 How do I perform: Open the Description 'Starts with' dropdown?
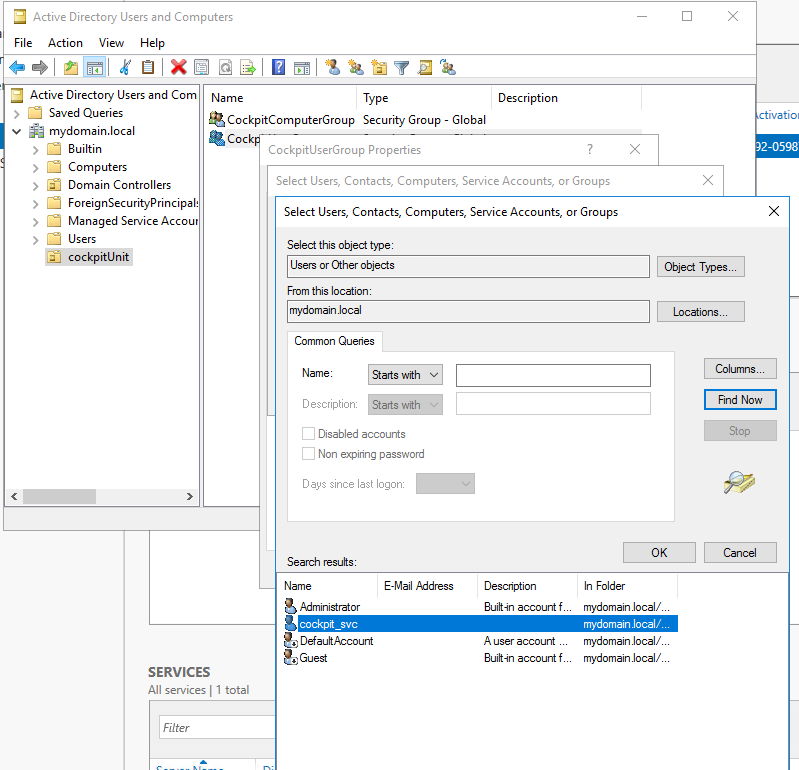[405, 405]
